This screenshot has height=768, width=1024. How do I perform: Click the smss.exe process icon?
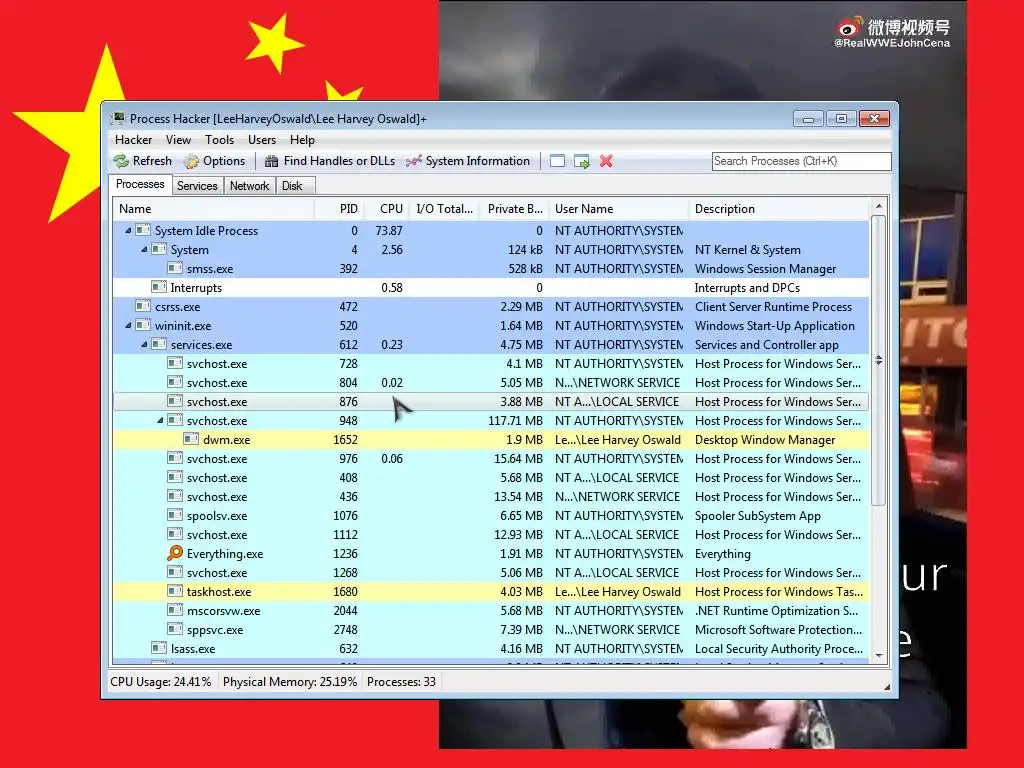174,268
